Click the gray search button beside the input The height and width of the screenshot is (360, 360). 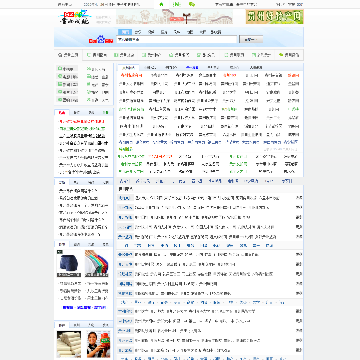point(251,40)
